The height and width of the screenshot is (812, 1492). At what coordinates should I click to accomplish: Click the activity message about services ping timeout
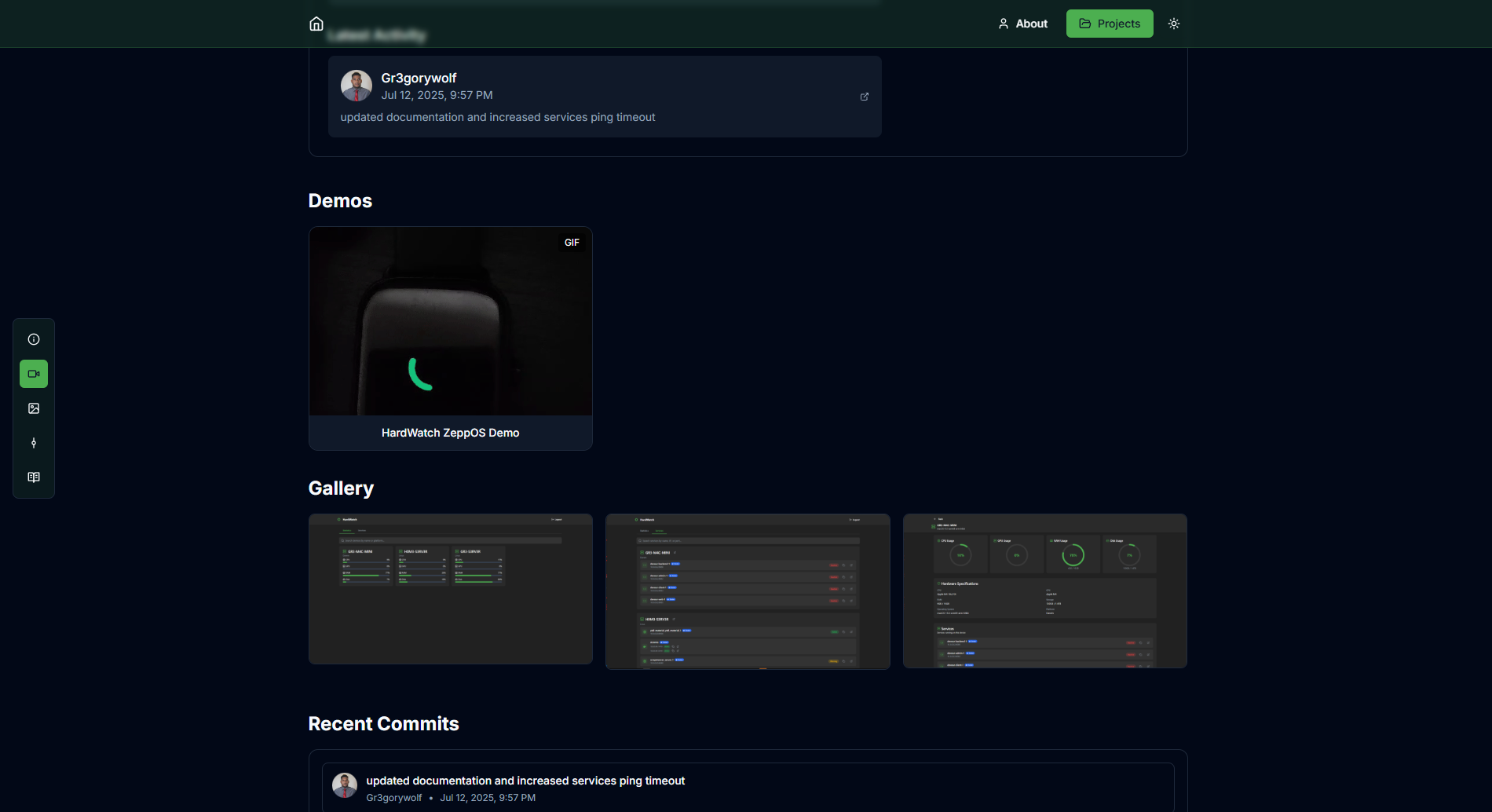[498, 117]
